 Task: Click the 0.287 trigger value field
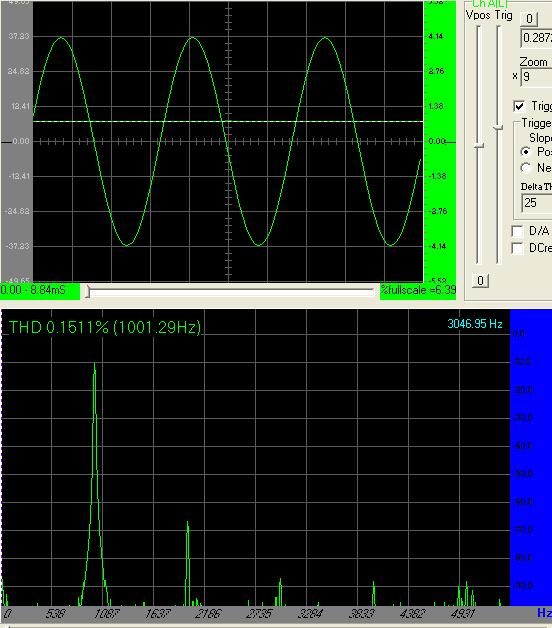(x=536, y=38)
